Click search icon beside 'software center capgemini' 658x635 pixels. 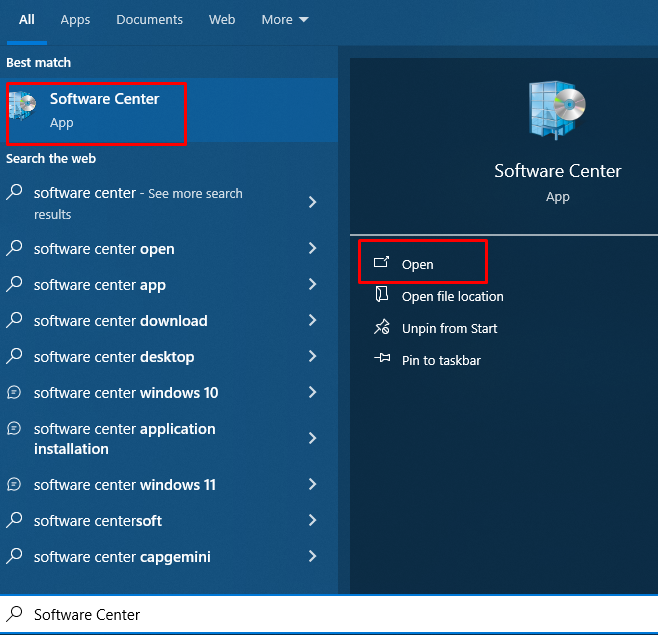pyautogui.click(x=14, y=556)
